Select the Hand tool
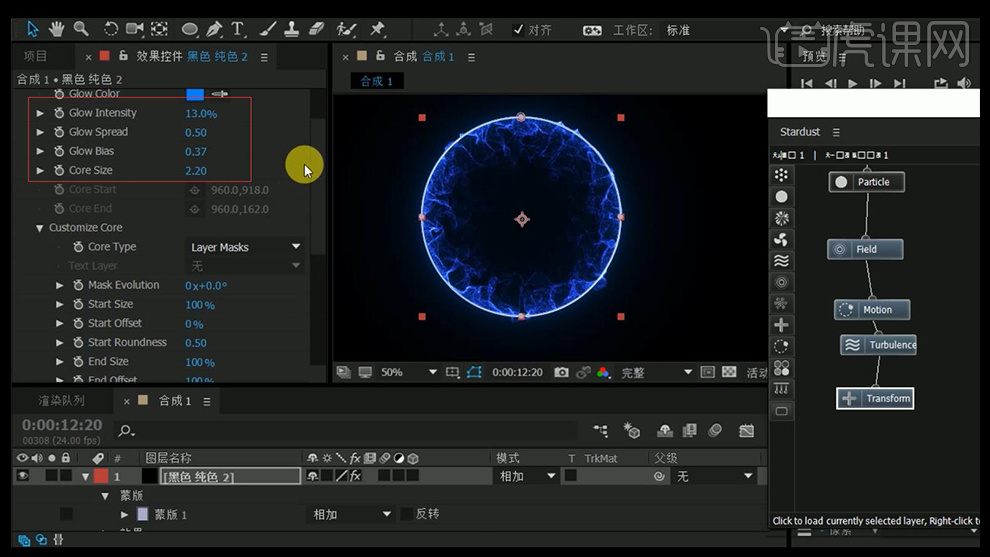Viewport: 990px width, 557px height. point(57,29)
